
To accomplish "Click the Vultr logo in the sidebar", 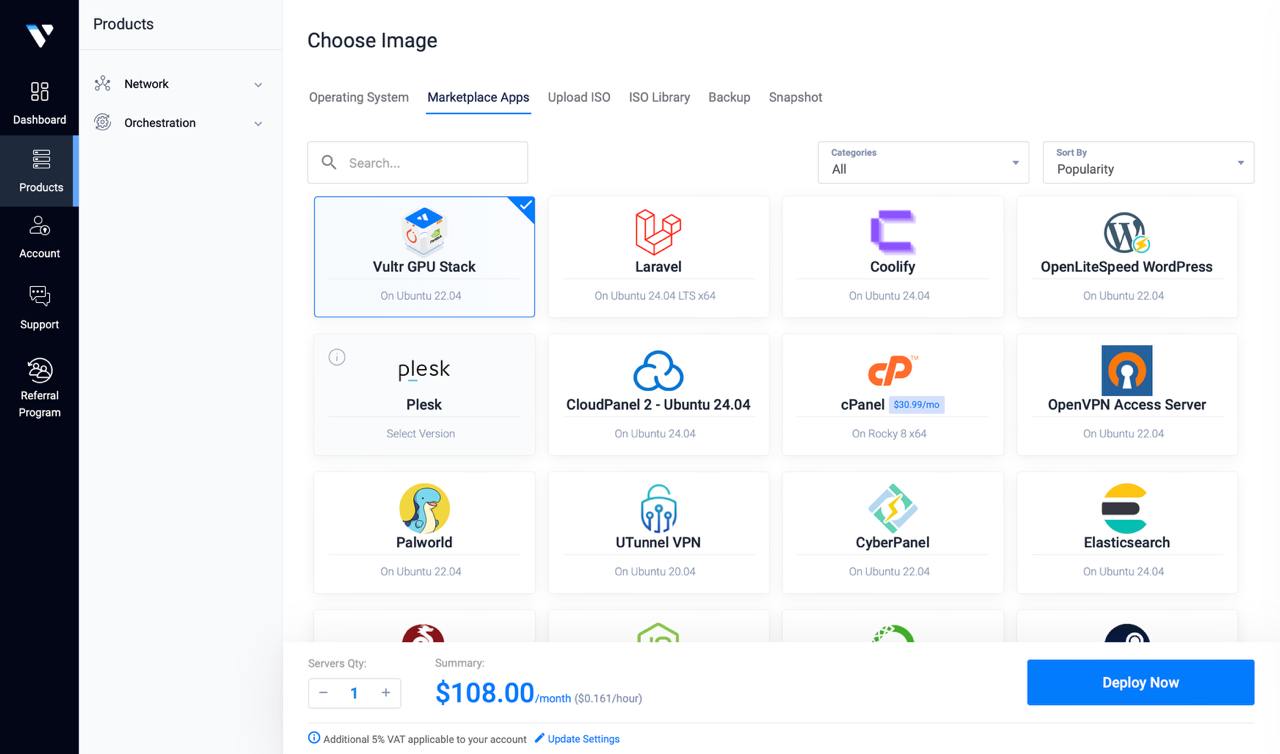I will [x=39, y=35].
